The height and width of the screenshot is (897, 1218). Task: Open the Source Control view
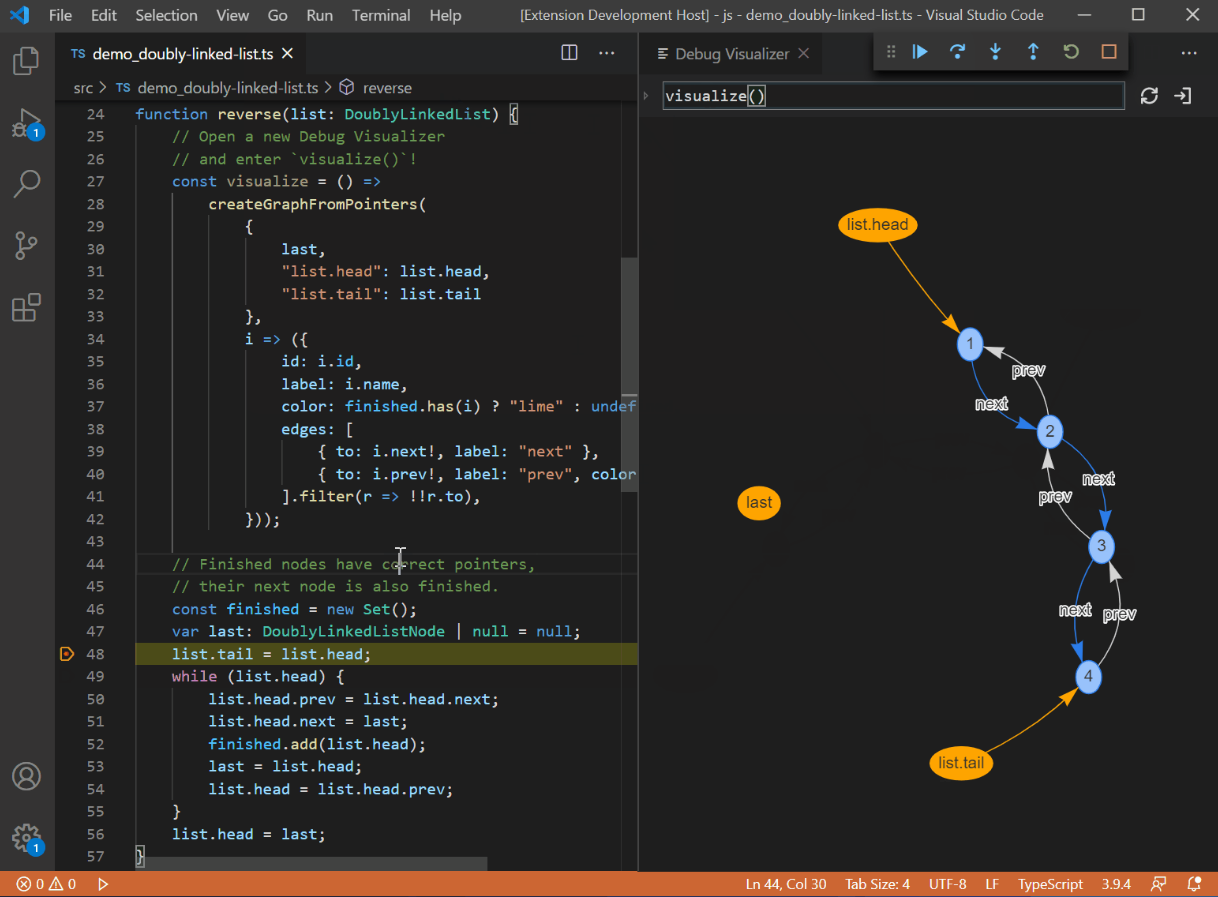(x=27, y=245)
